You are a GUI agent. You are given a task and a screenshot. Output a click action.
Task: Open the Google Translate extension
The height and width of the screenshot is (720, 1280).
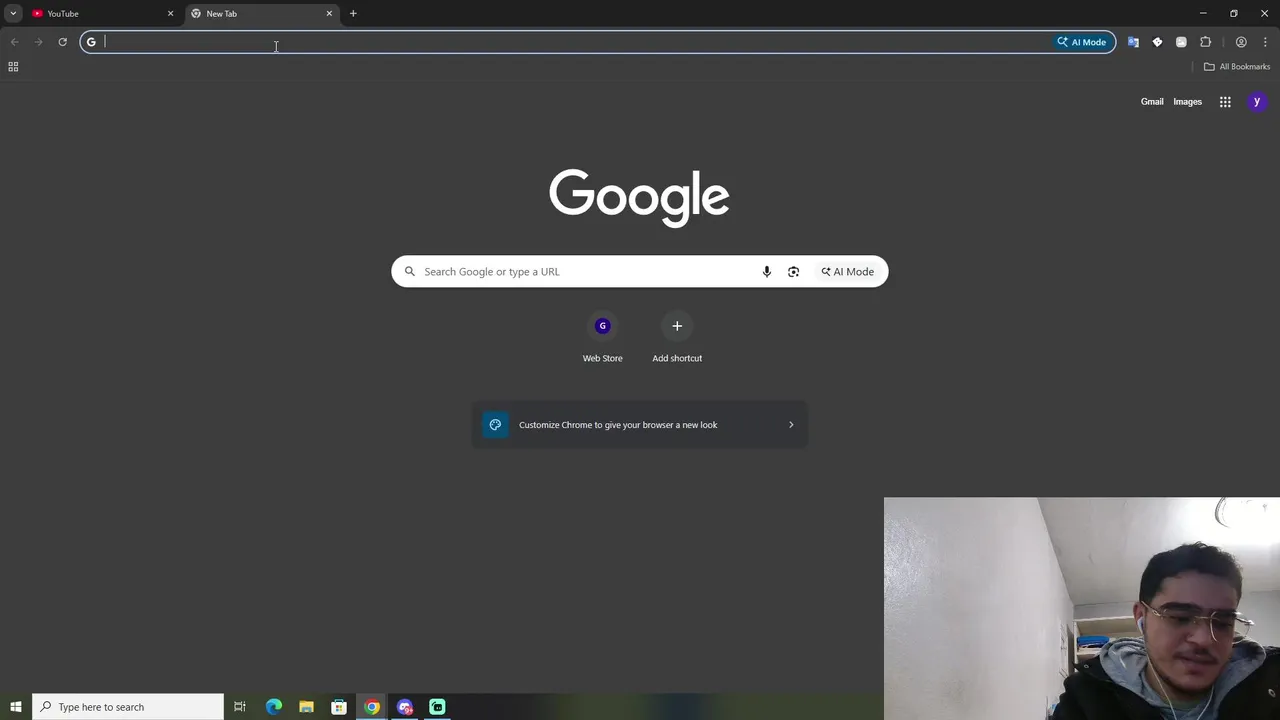coord(1133,42)
